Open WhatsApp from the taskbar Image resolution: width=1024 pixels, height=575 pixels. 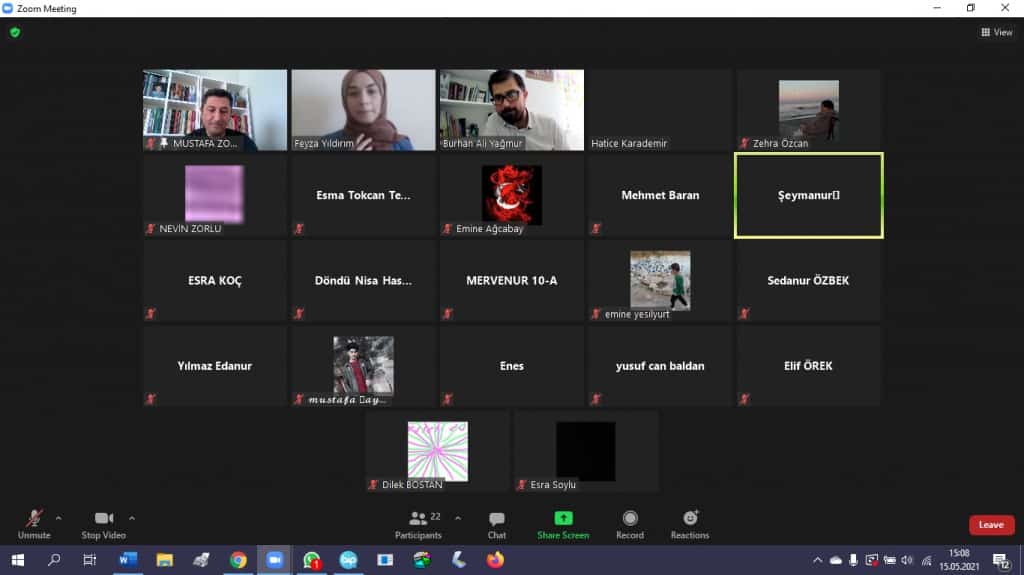click(x=312, y=560)
